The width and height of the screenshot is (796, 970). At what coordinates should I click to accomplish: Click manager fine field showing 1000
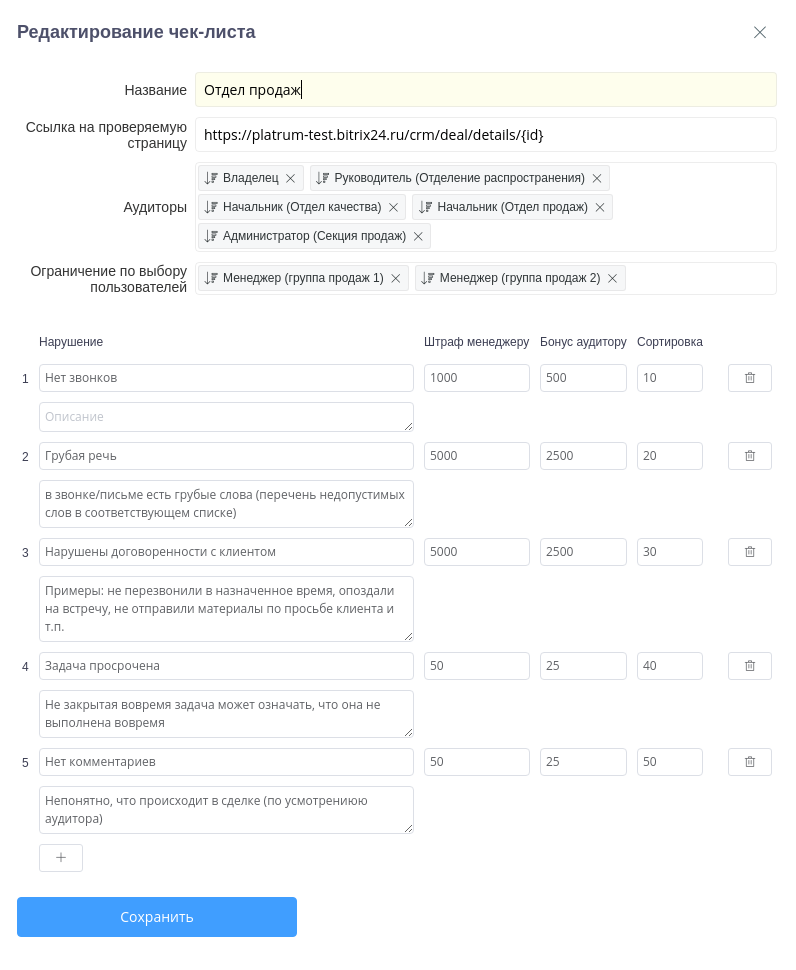pyautogui.click(x=476, y=378)
